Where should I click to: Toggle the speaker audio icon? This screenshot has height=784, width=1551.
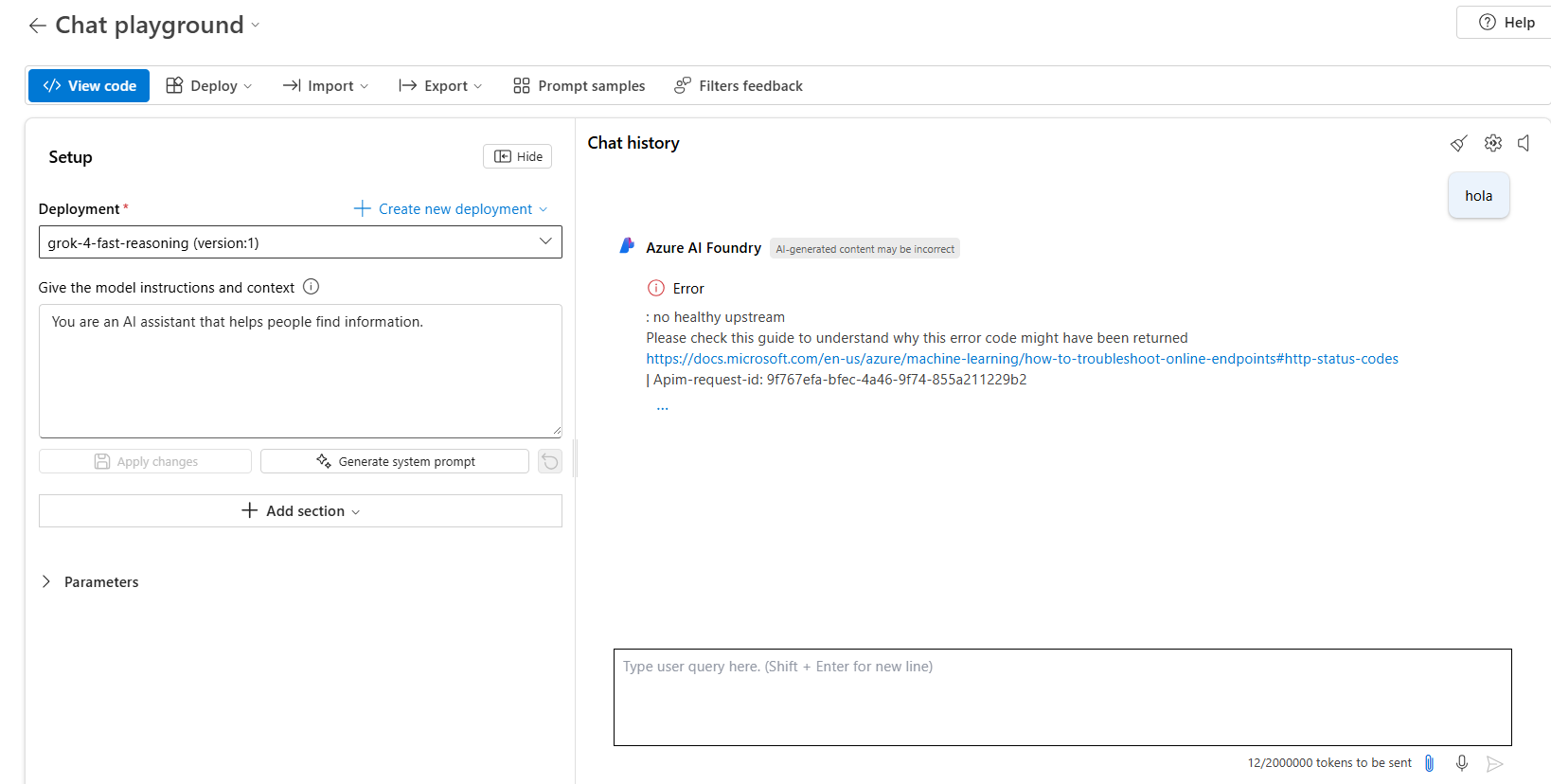1524,143
